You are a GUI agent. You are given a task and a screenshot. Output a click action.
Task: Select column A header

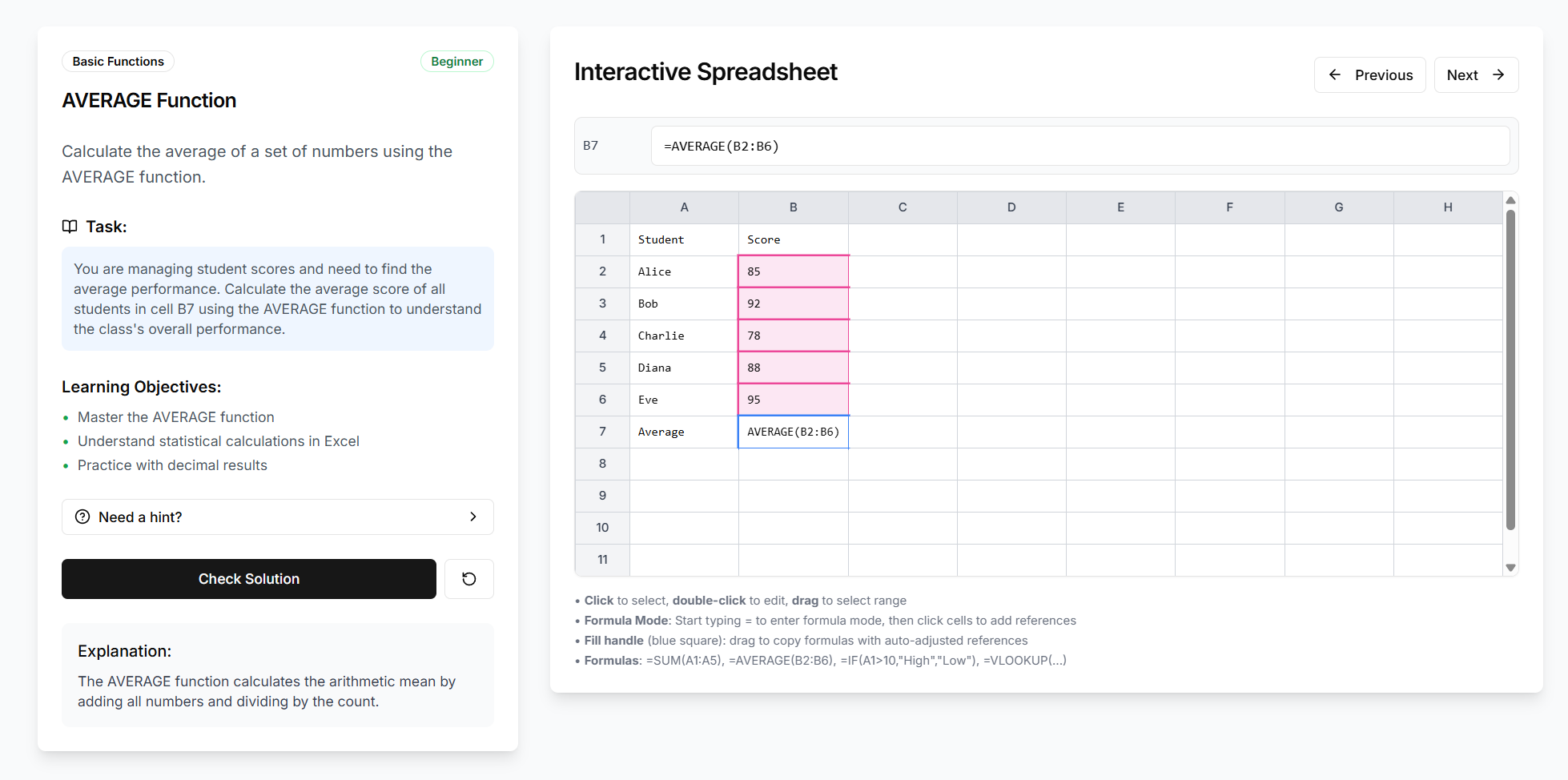click(684, 207)
